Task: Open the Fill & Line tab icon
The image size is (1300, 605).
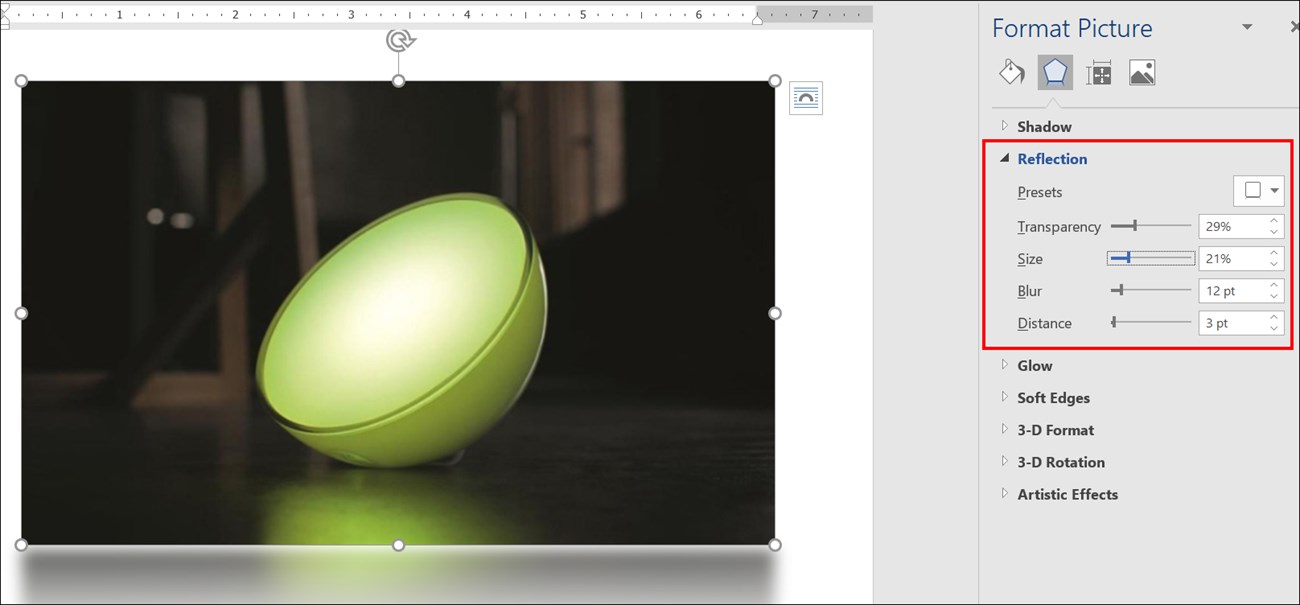Action: [x=1012, y=73]
